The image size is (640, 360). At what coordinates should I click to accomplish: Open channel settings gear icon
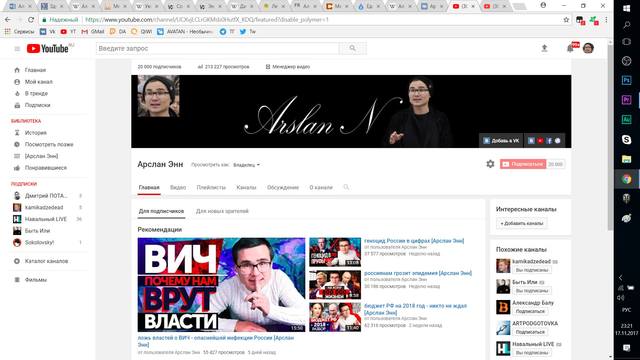pos(490,164)
